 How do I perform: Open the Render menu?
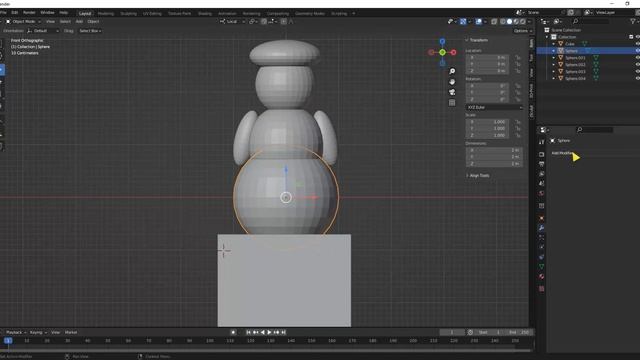click(x=29, y=13)
